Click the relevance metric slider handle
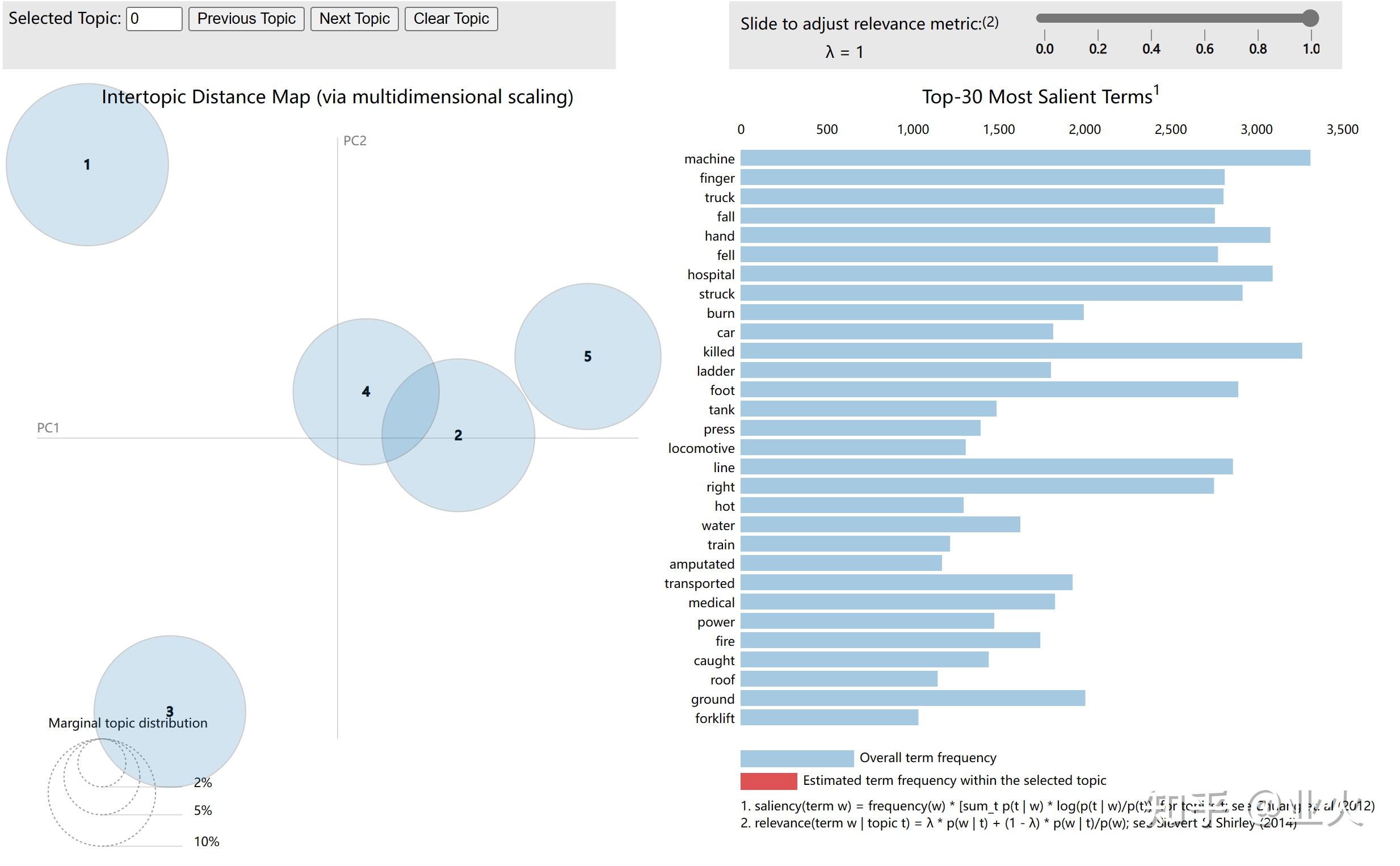Viewport: 1400px width, 866px height. tap(1310, 18)
